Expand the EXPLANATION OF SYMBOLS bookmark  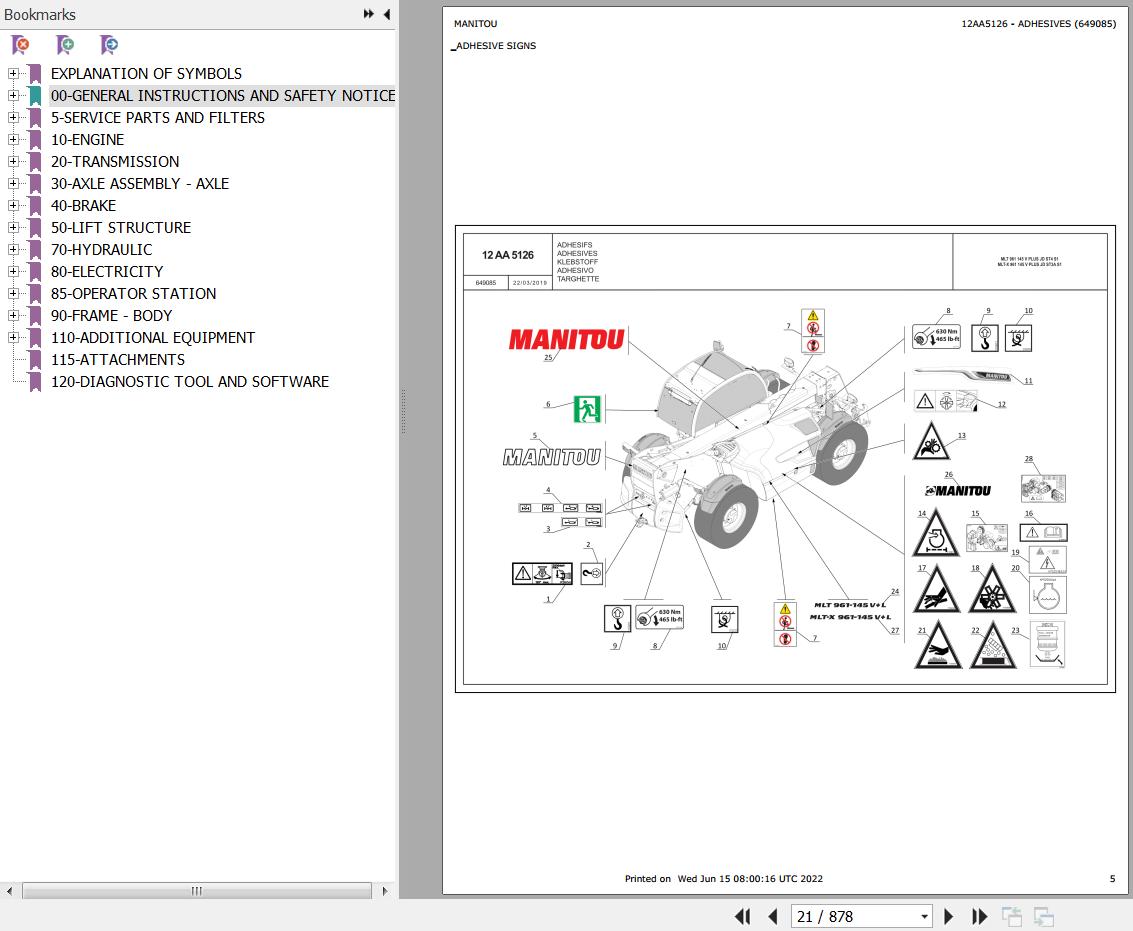(x=13, y=73)
